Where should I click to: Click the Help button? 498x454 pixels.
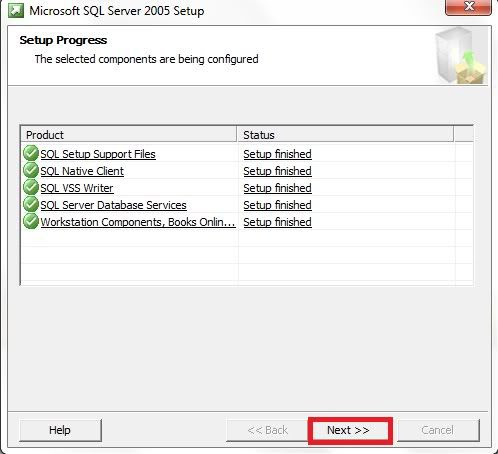point(60,430)
